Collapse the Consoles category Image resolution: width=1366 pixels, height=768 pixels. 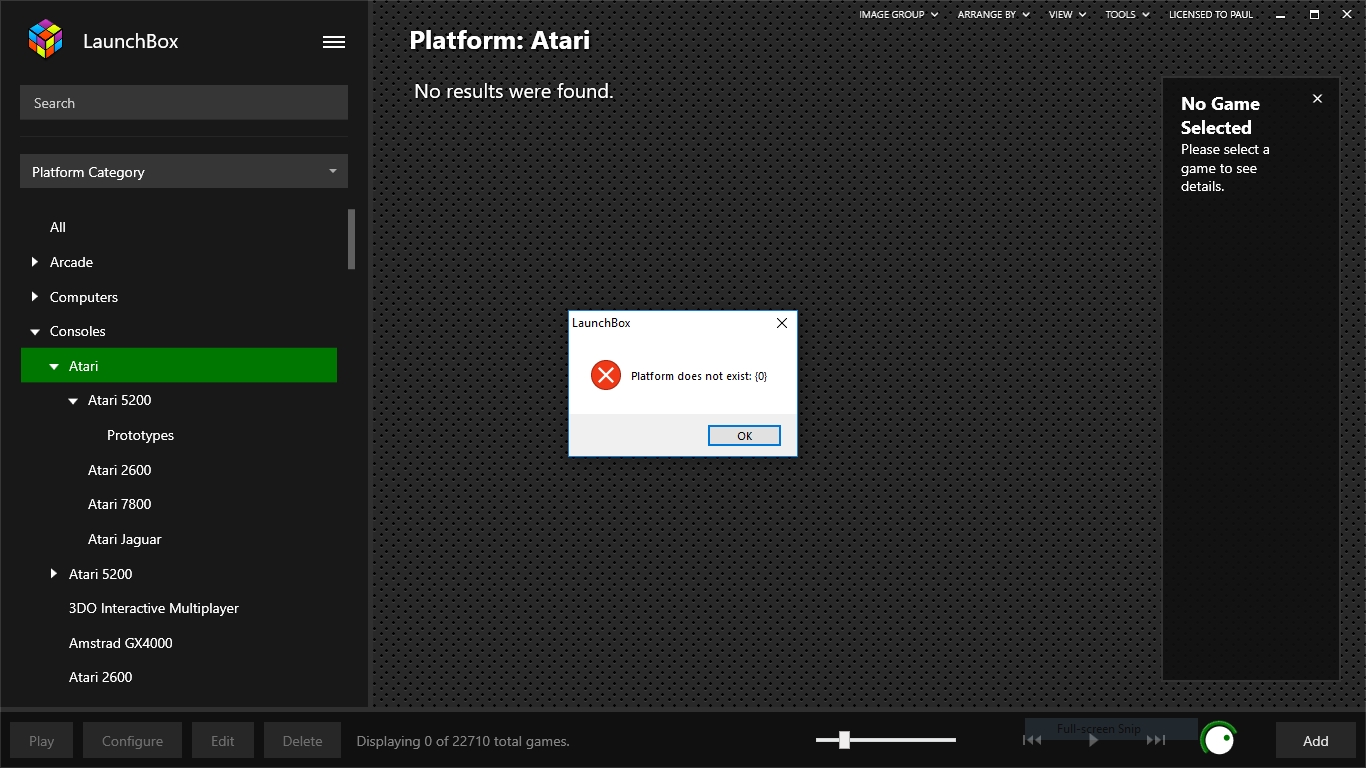[35, 332]
